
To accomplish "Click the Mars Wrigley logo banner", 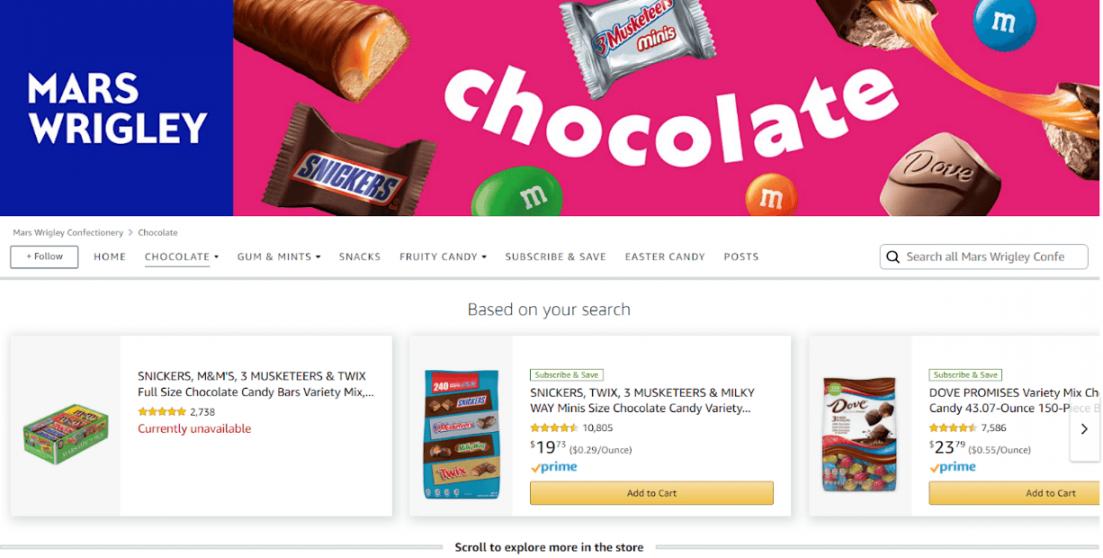I will pyautogui.click(x=116, y=108).
